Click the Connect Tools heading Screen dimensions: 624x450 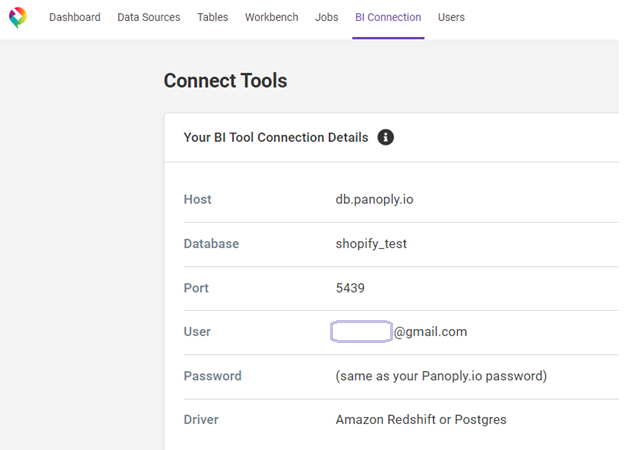coord(225,80)
